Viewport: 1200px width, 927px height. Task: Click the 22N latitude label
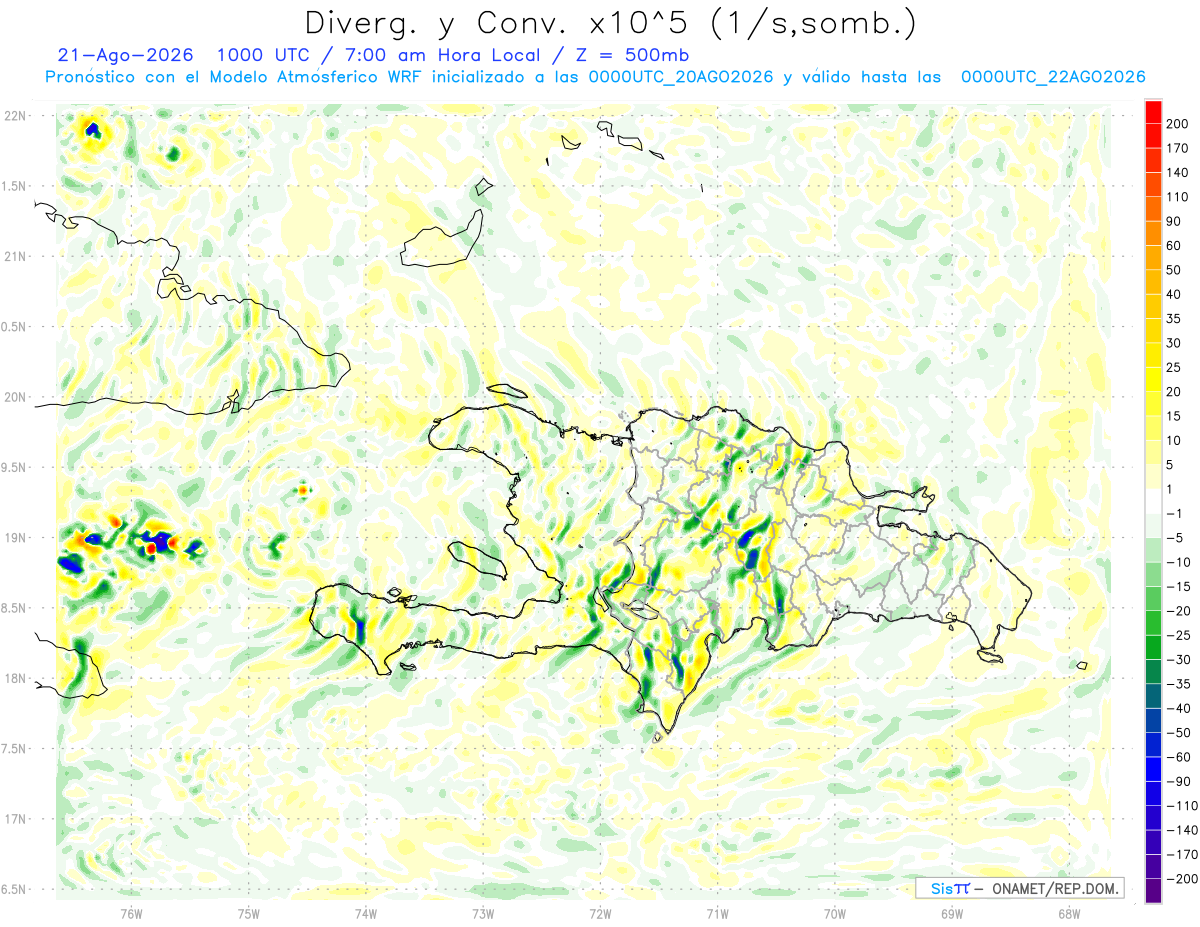[15, 116]
